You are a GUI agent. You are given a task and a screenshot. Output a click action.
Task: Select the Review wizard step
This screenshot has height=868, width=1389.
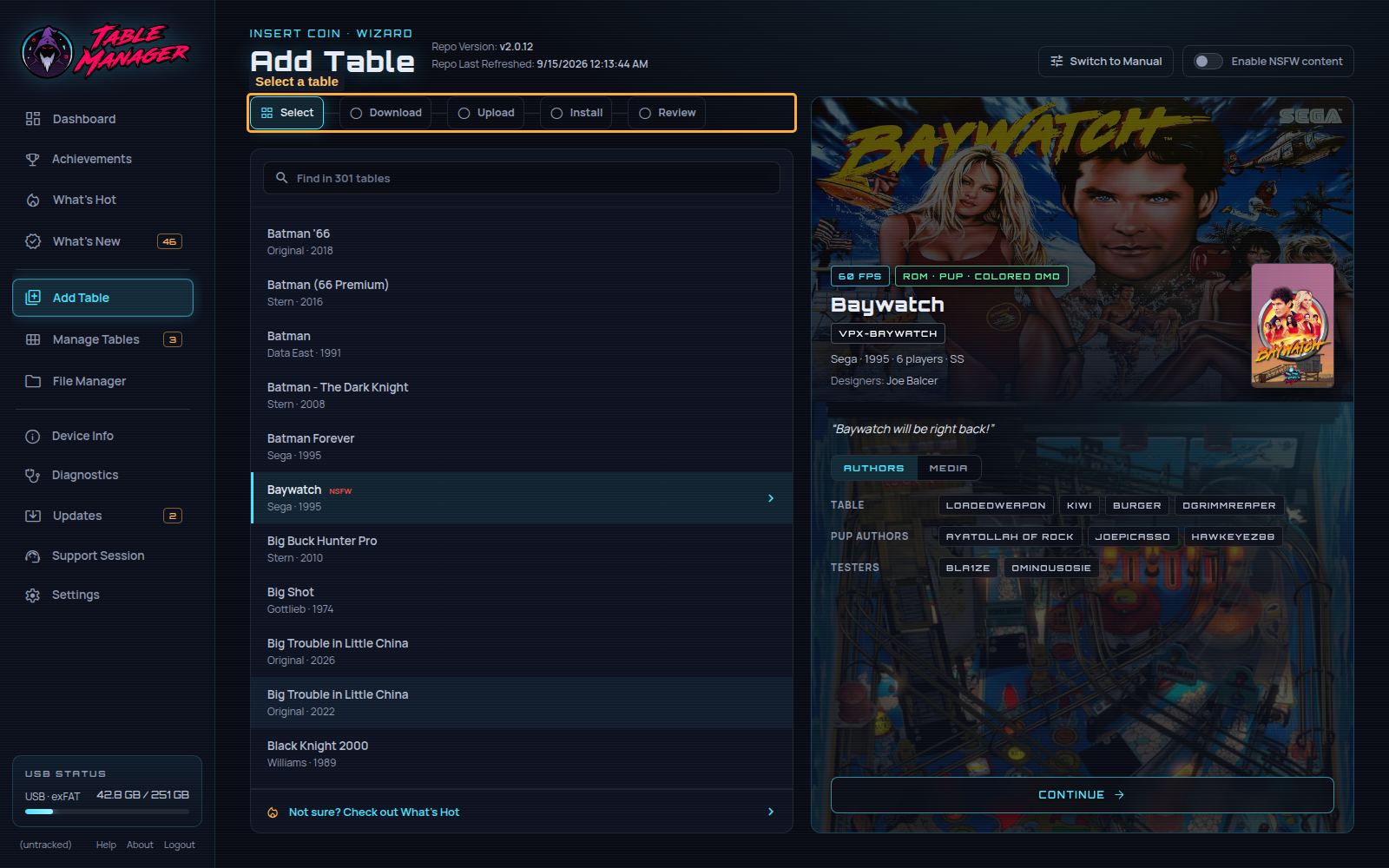click(667, 113)
